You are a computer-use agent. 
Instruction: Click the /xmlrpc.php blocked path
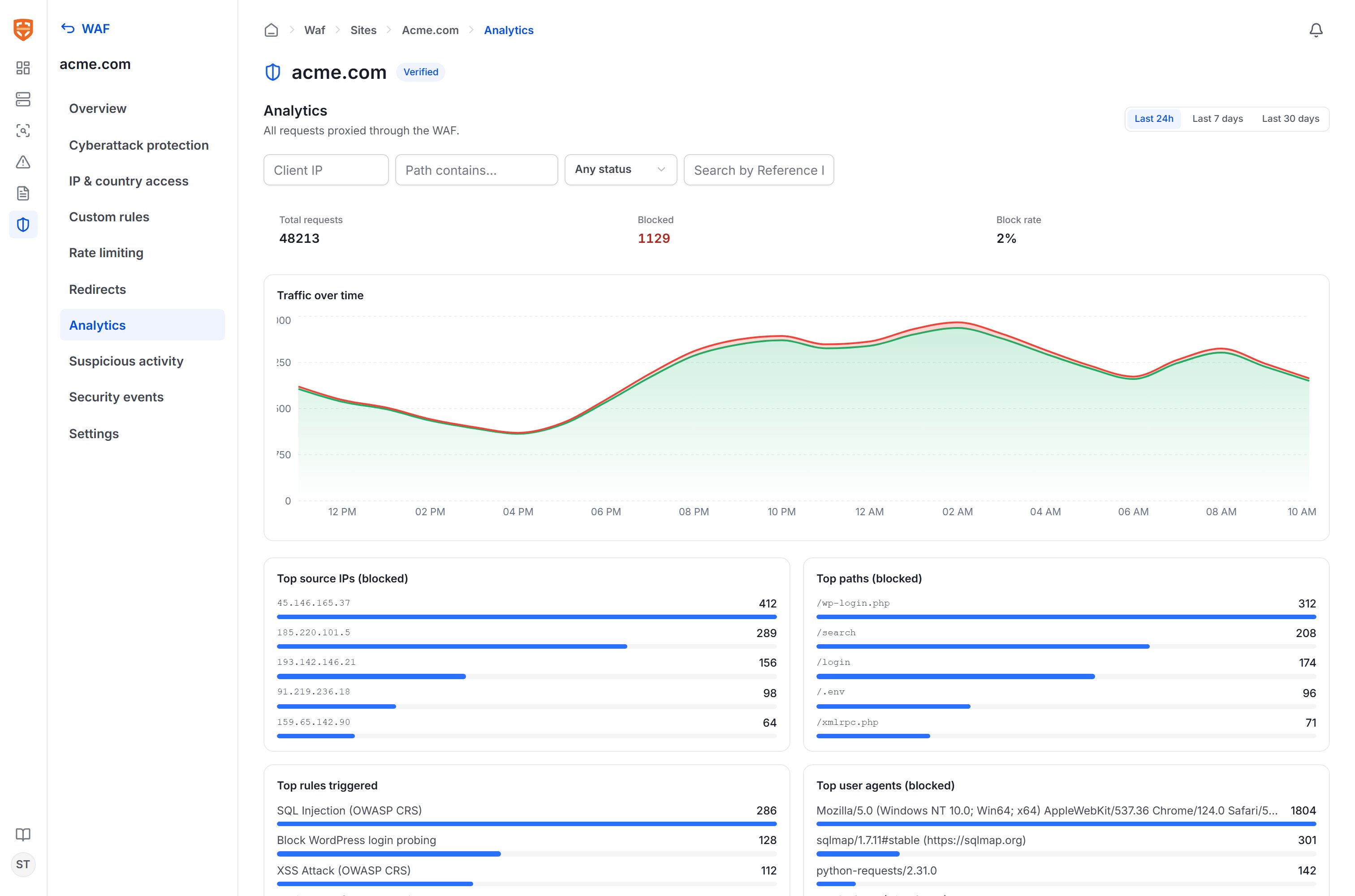pyautogui.click(x=847, y=722)
